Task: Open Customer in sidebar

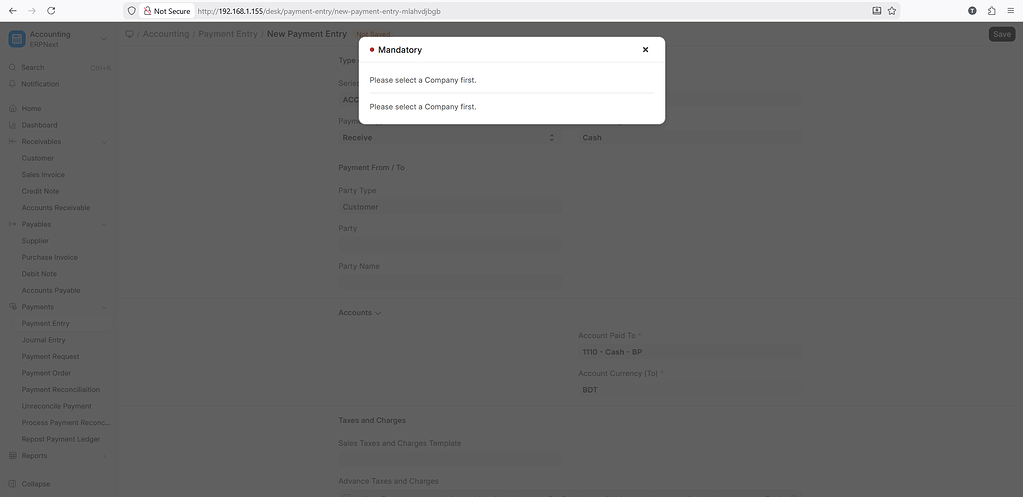Action: tap(38, 158)
